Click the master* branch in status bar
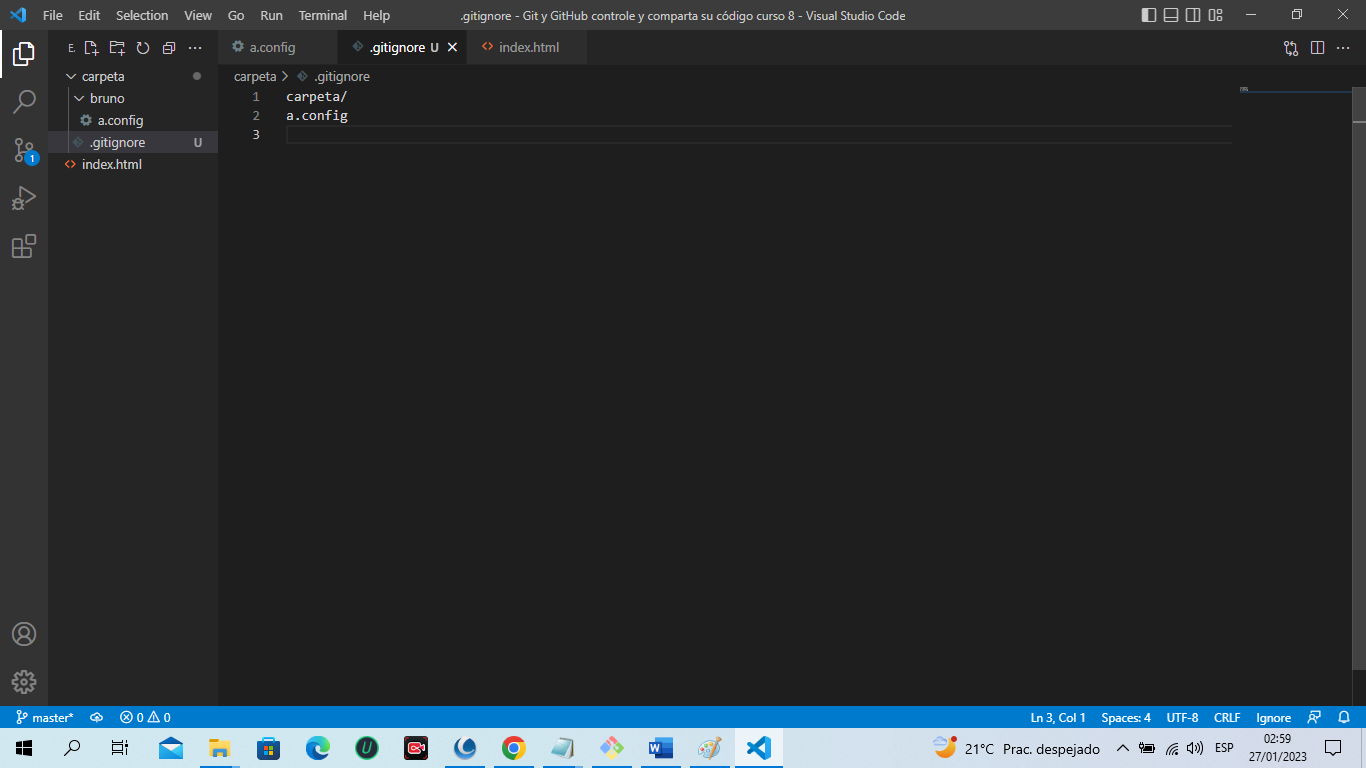The width and height of the screenshot is (1366, 768). tap(45, 718)
